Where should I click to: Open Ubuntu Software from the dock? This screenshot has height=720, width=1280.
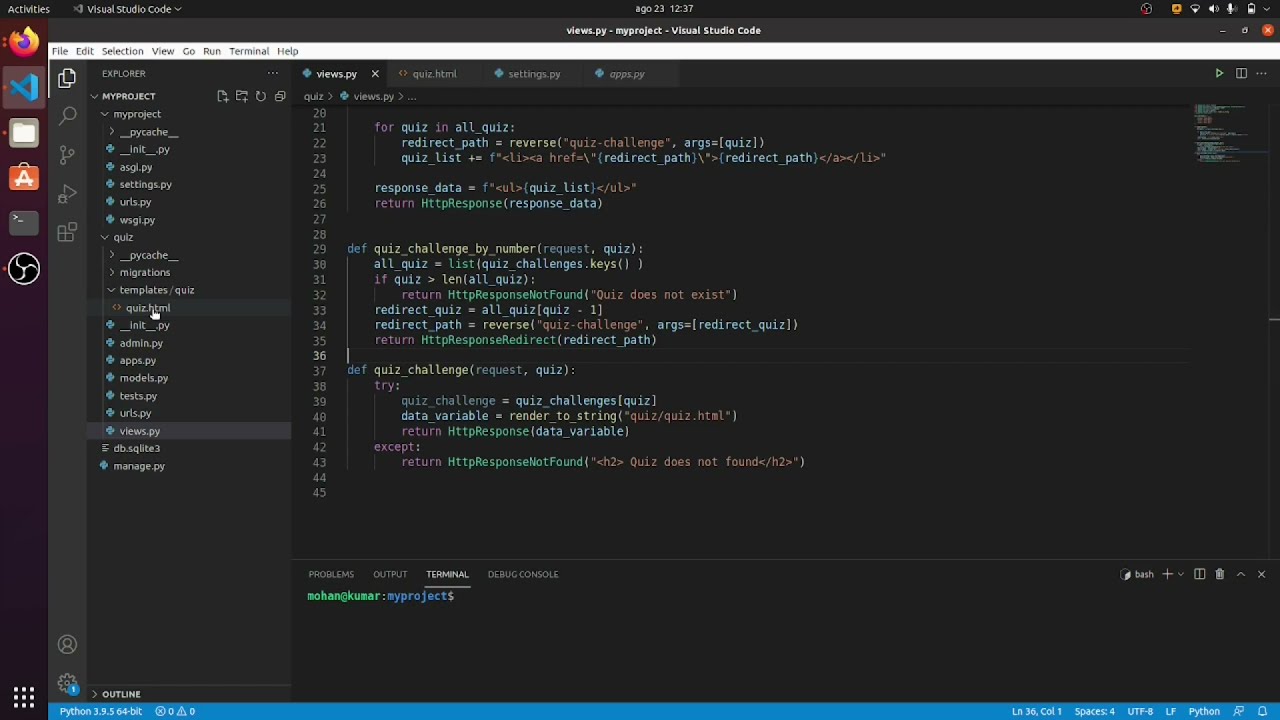click(x=24, y=178)
